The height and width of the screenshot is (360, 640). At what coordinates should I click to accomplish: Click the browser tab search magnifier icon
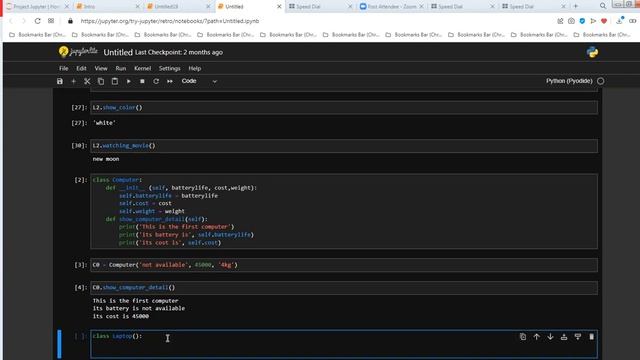[603, 6]
